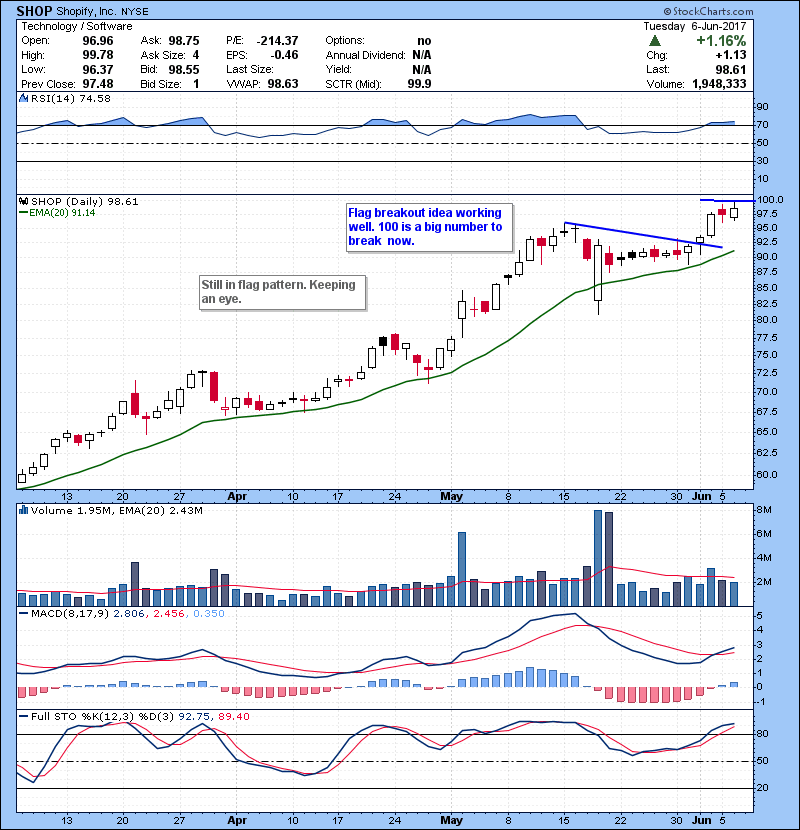The image size is (800, 830).
Task: Click the SHOP ticker symbol header
Action: [34, 11]
